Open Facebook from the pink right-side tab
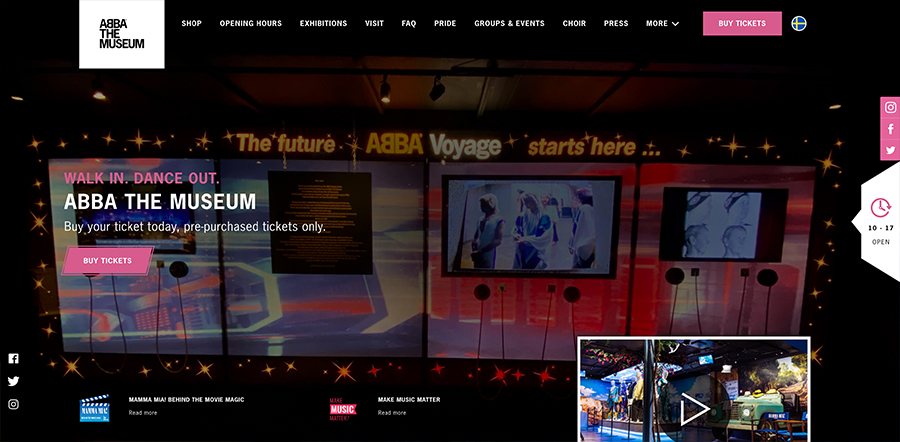The image size is (900, 442). [x=890, y=129]
